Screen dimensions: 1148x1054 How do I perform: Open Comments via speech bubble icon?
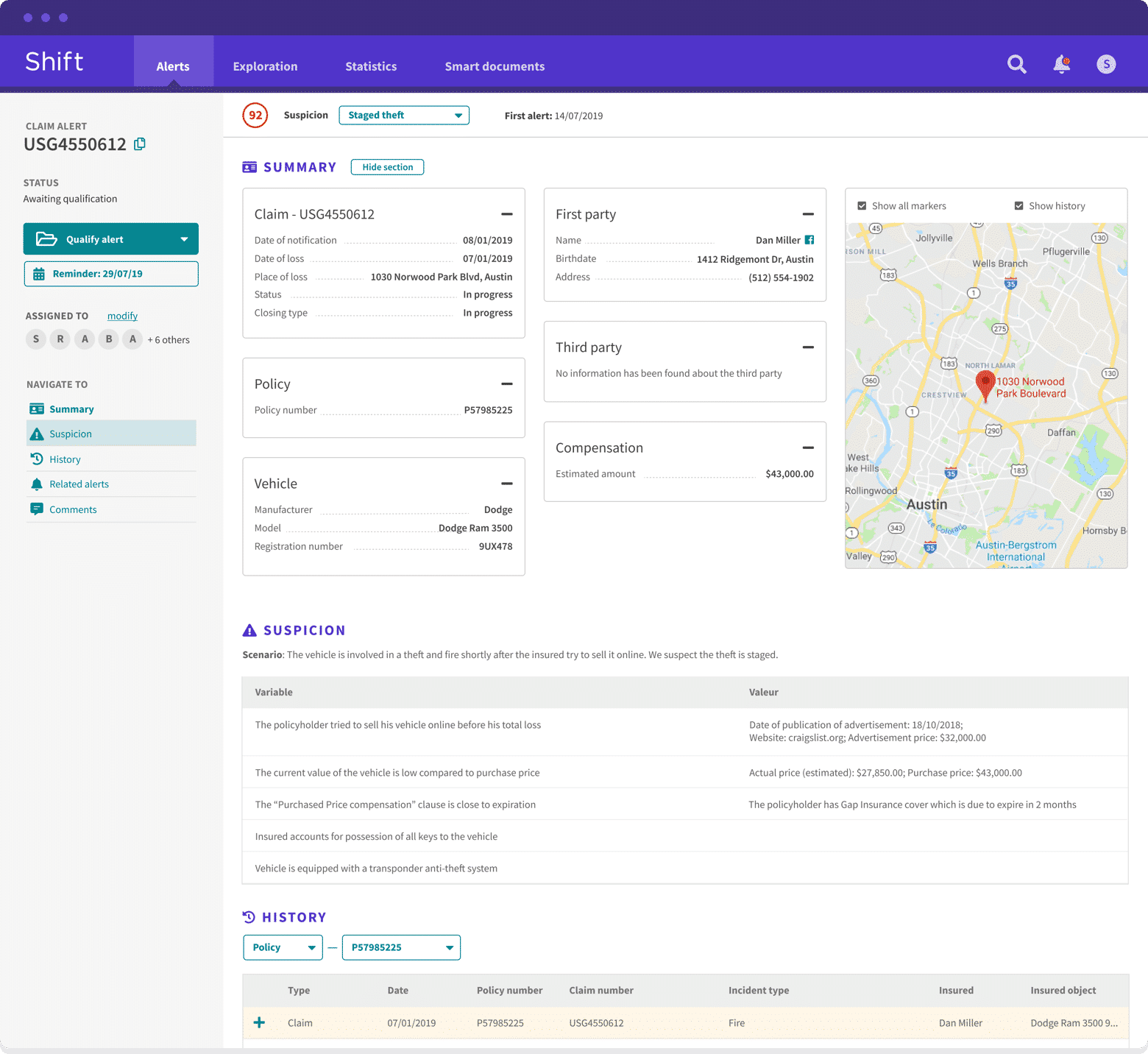point(38,509)
